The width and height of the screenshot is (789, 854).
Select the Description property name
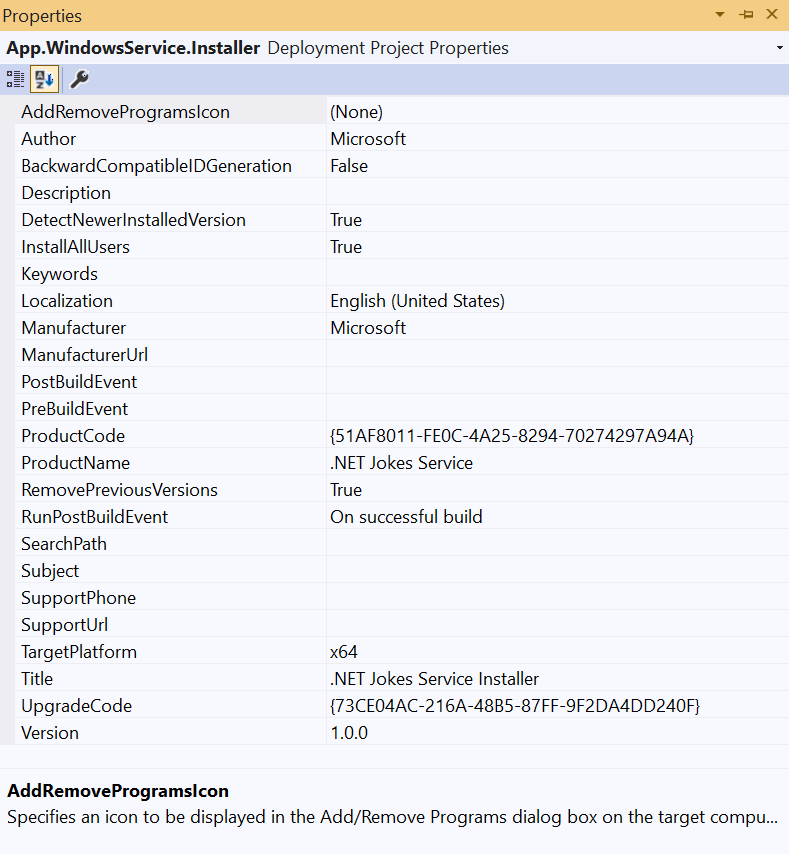point(66,193)
